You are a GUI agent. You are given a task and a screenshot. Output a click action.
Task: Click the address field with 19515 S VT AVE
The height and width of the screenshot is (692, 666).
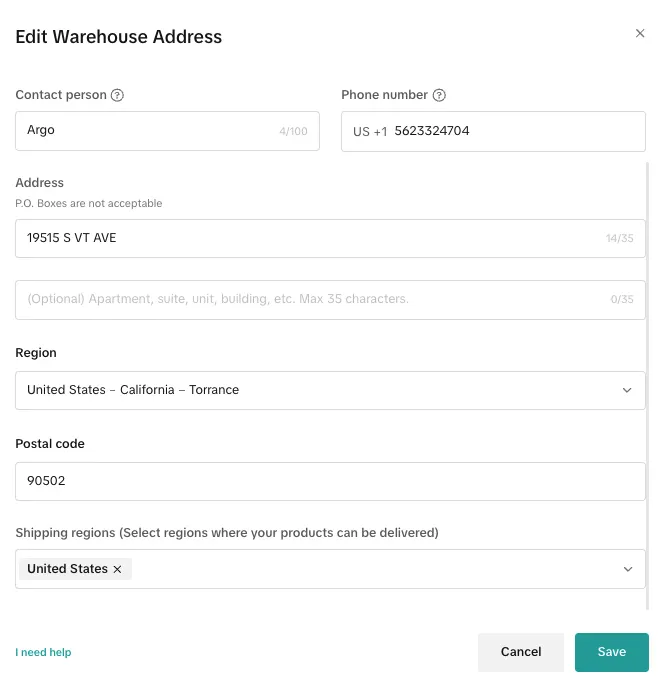point(300,238)
